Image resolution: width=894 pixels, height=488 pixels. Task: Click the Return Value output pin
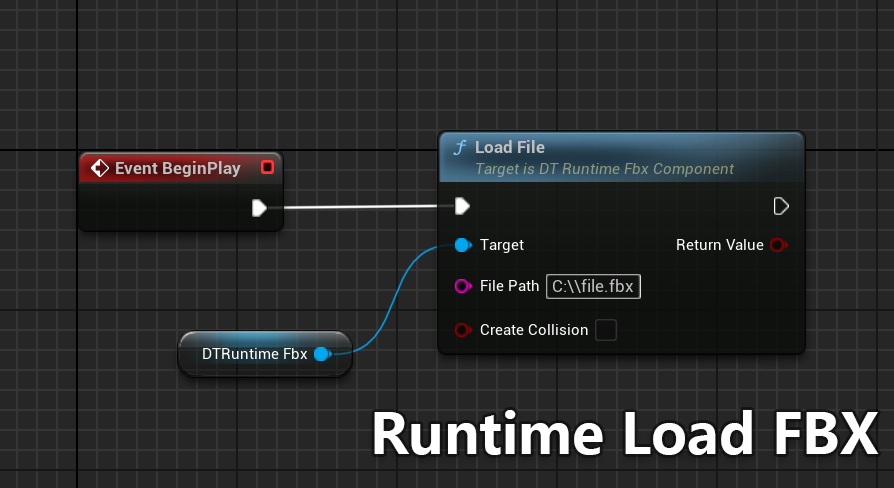[x=778, y=245]
